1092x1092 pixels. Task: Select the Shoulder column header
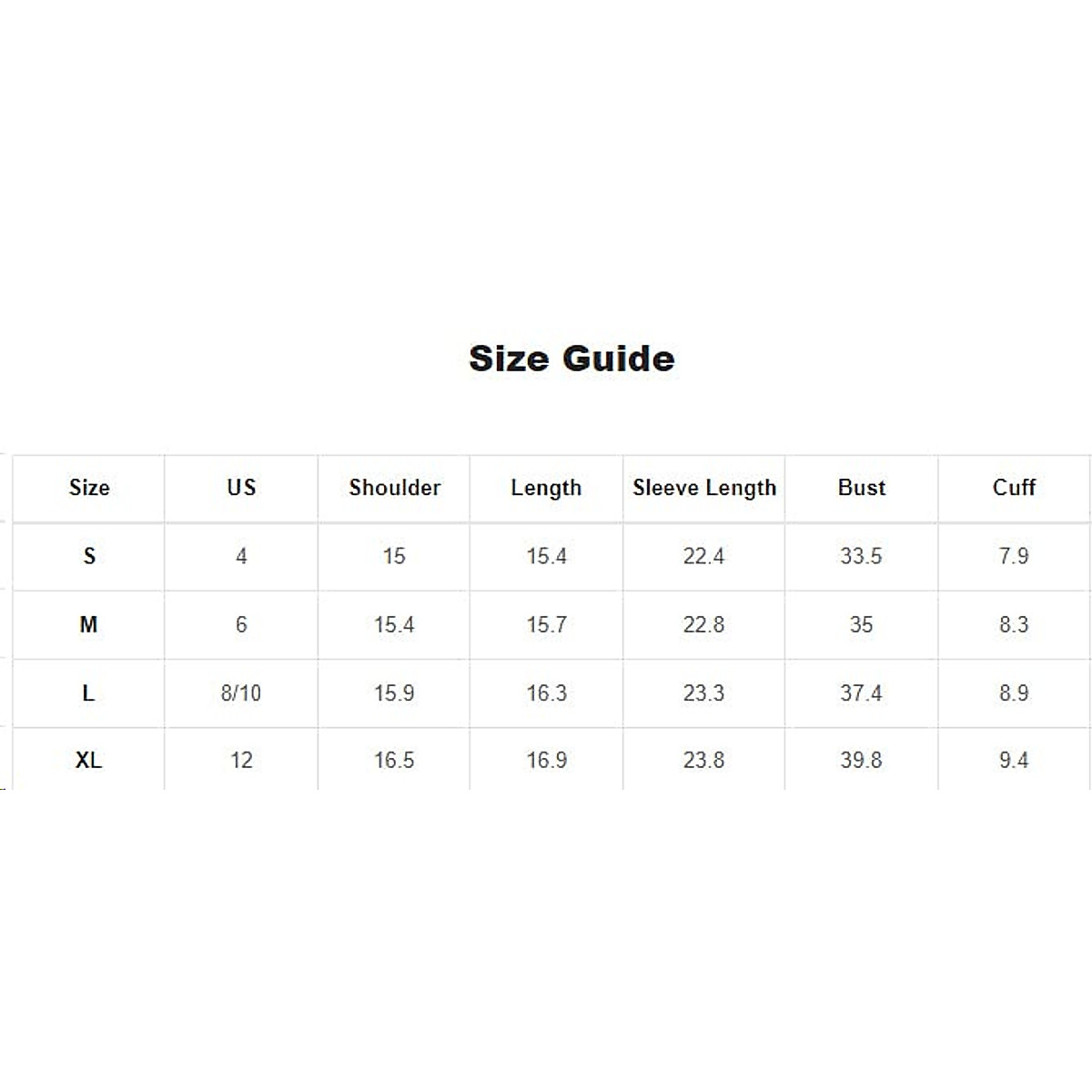pos(394,488)
